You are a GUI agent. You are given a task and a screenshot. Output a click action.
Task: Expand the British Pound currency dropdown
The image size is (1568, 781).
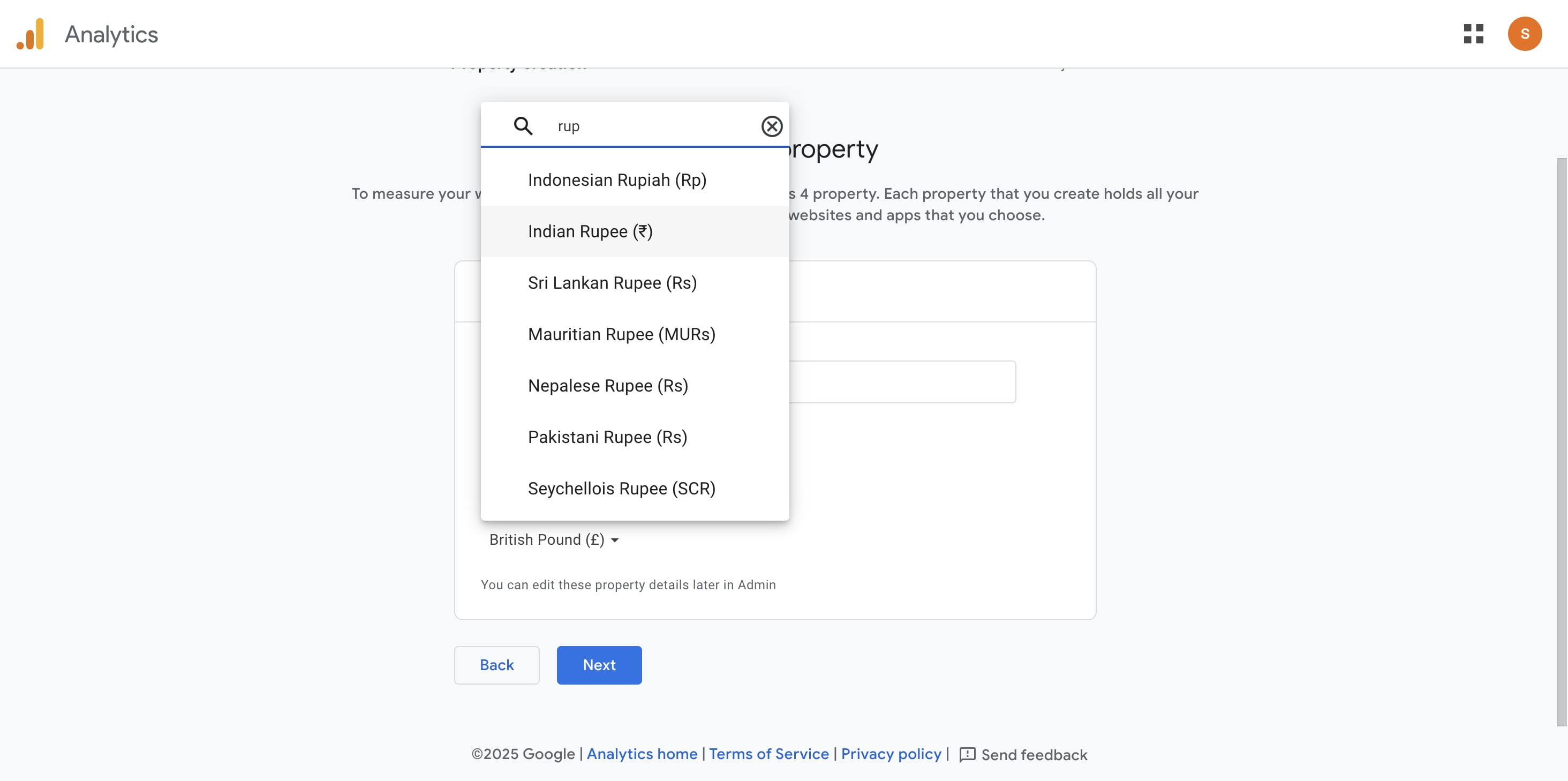point(553,540)
